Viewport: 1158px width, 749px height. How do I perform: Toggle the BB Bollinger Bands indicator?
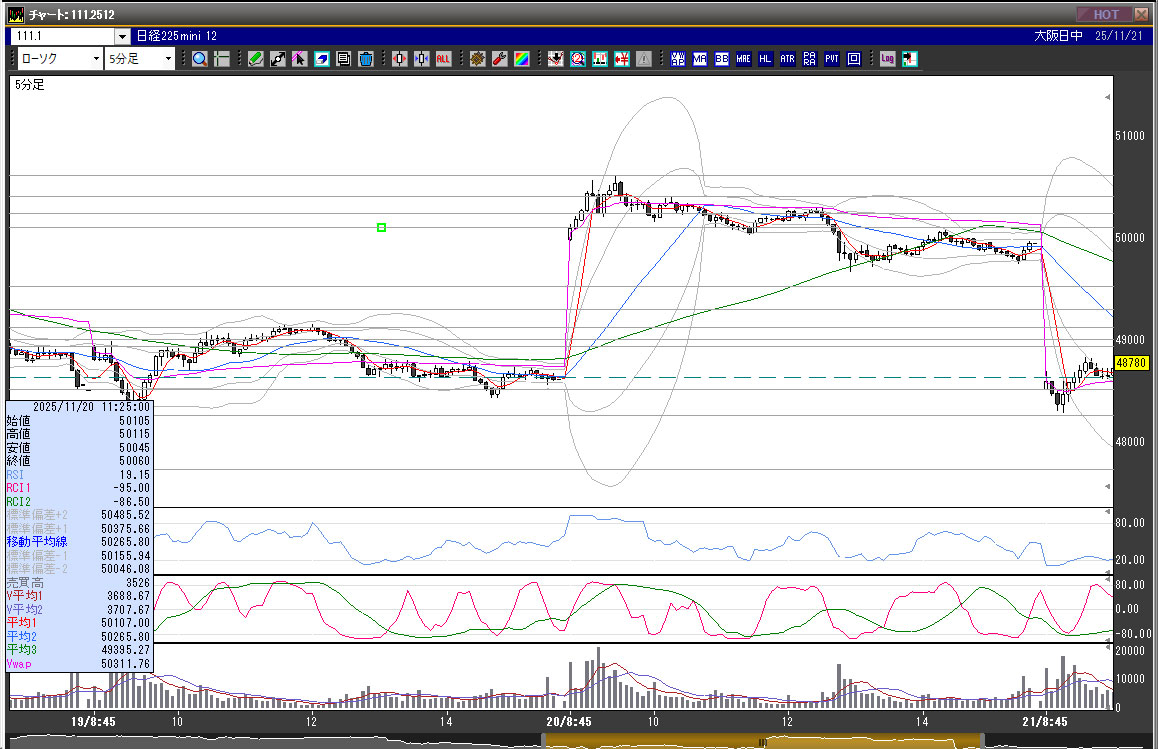[x=722, y=59]
